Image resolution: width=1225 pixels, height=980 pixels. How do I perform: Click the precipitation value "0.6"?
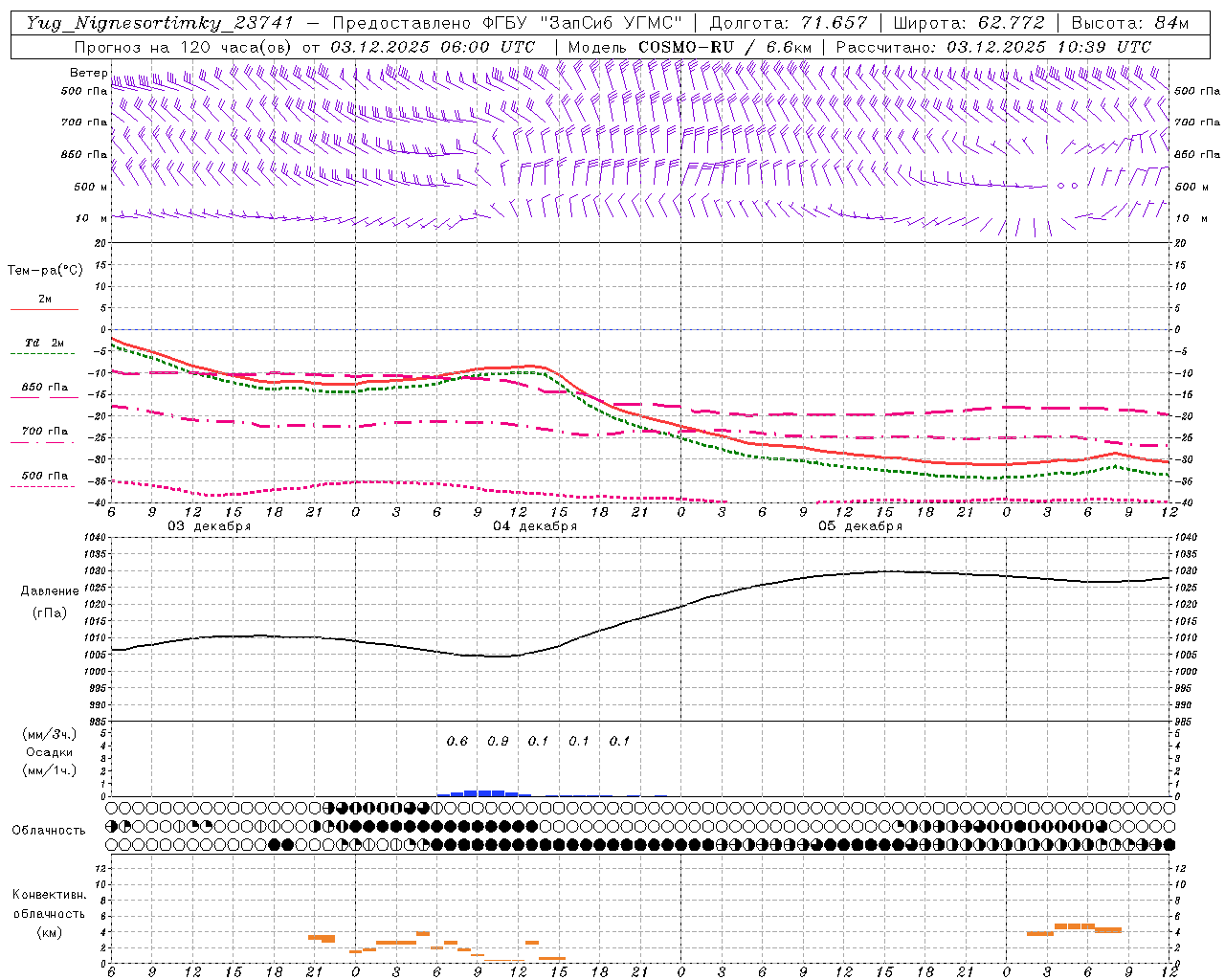tap(457, 741)
